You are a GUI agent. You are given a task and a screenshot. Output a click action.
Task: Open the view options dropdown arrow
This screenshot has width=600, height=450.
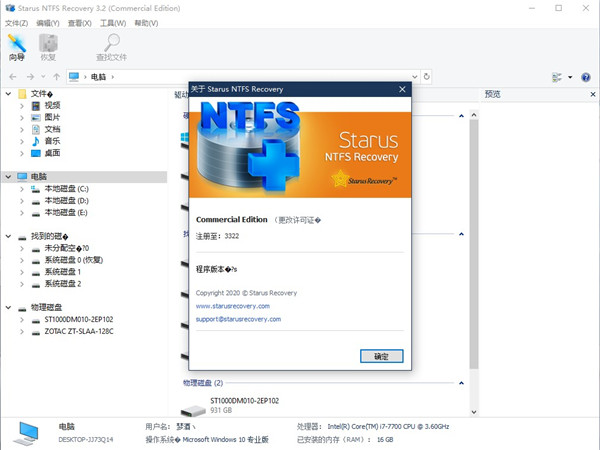570,77
